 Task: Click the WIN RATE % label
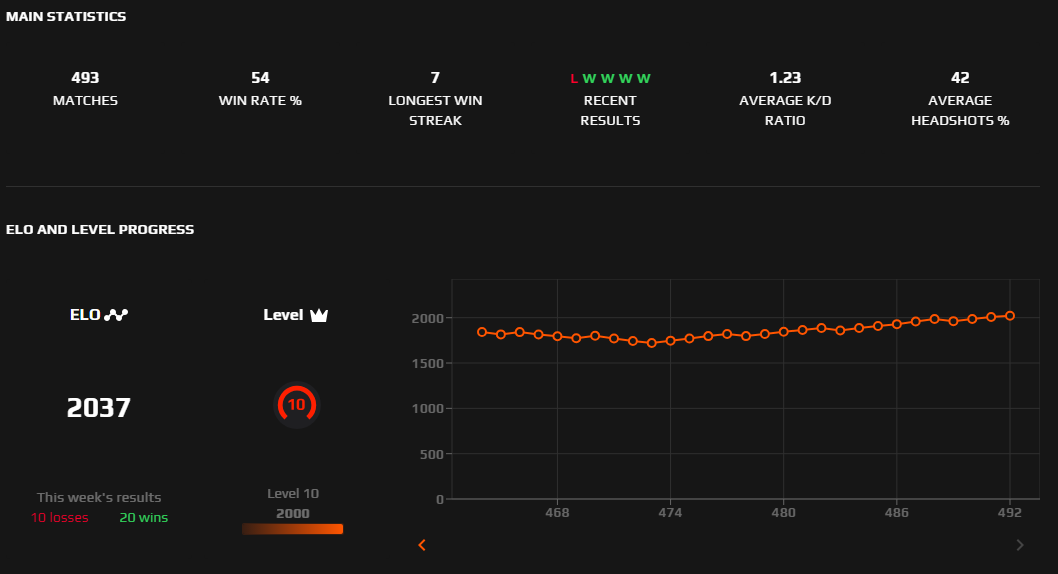260,101
